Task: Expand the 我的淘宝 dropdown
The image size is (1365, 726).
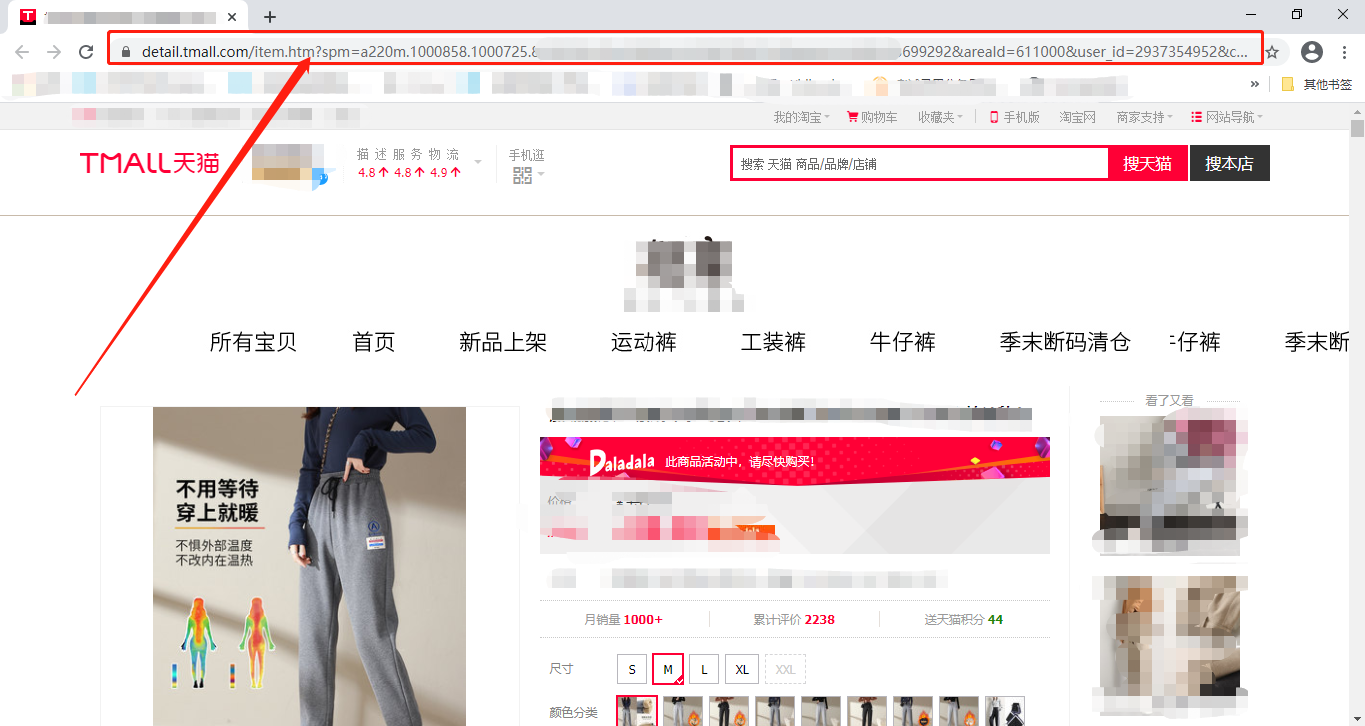Action: 801,117
